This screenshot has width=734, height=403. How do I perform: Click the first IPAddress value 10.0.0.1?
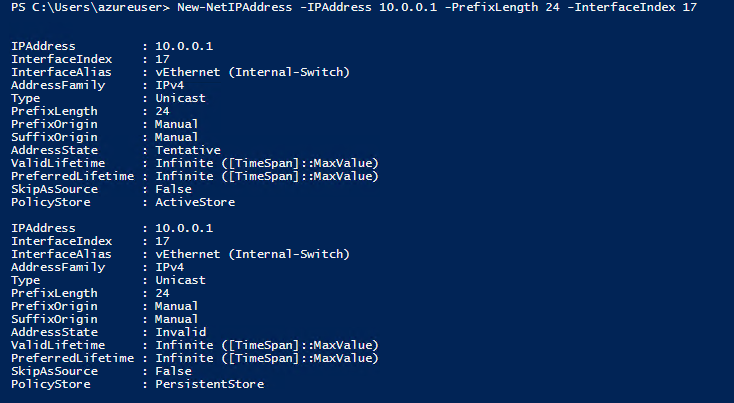184,46
